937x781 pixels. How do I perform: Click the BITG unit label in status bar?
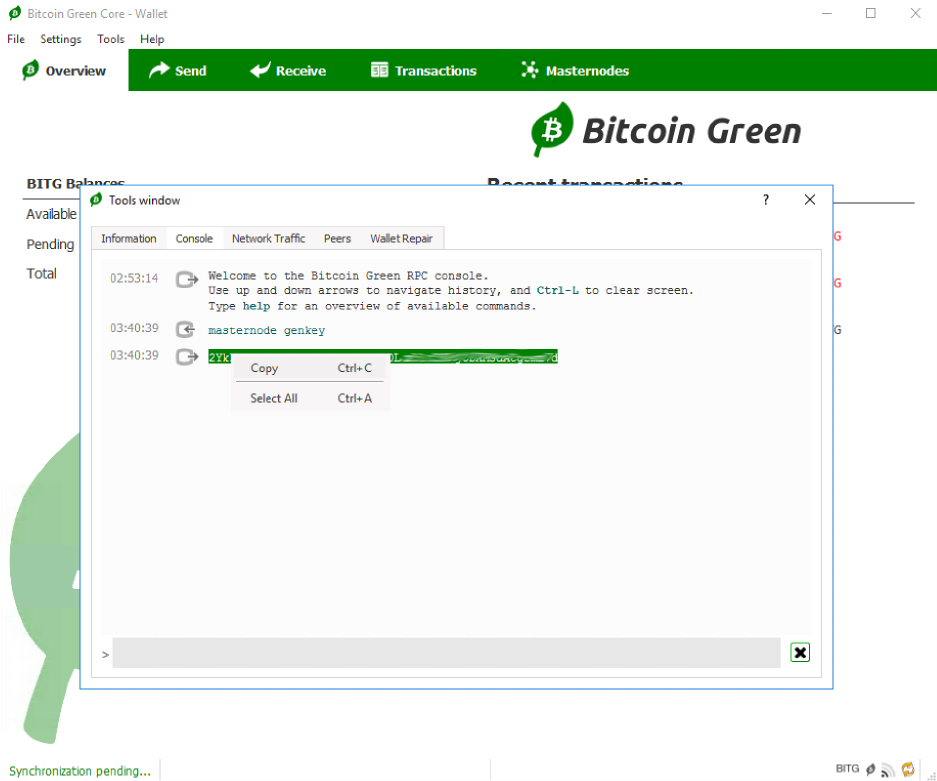coord(847,768)
